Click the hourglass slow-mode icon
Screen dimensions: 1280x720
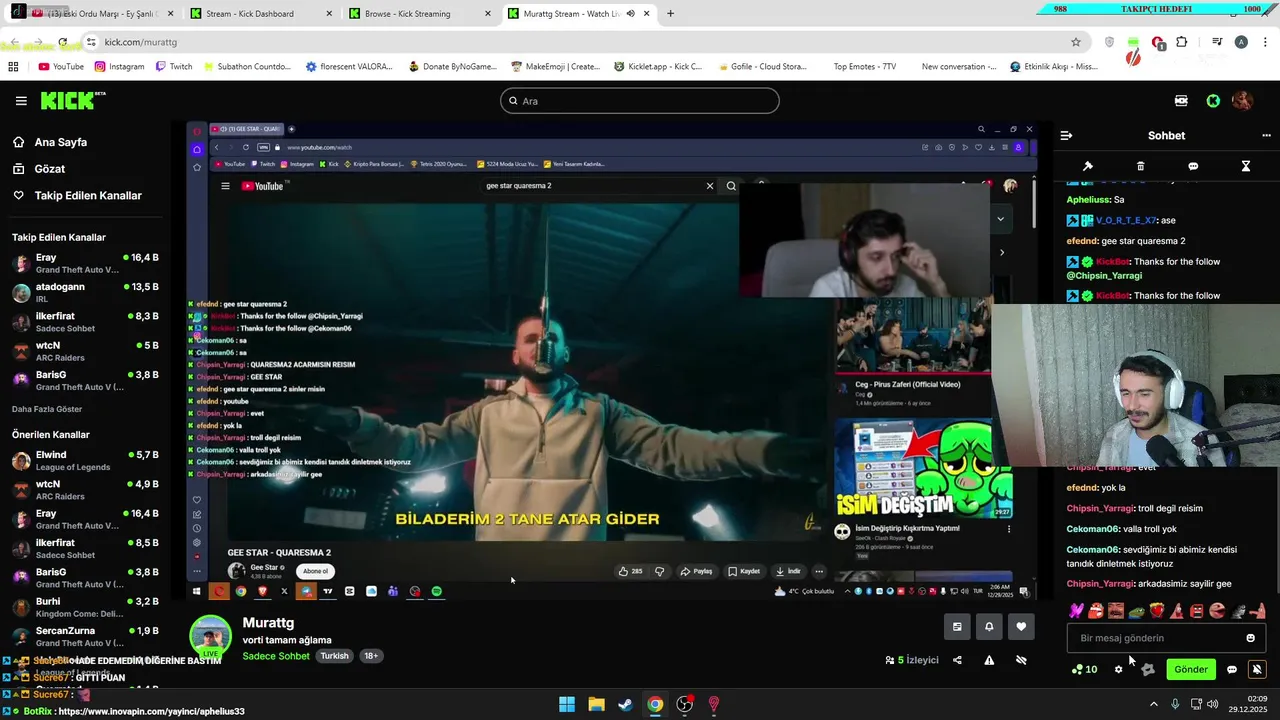pos(1246,166)
